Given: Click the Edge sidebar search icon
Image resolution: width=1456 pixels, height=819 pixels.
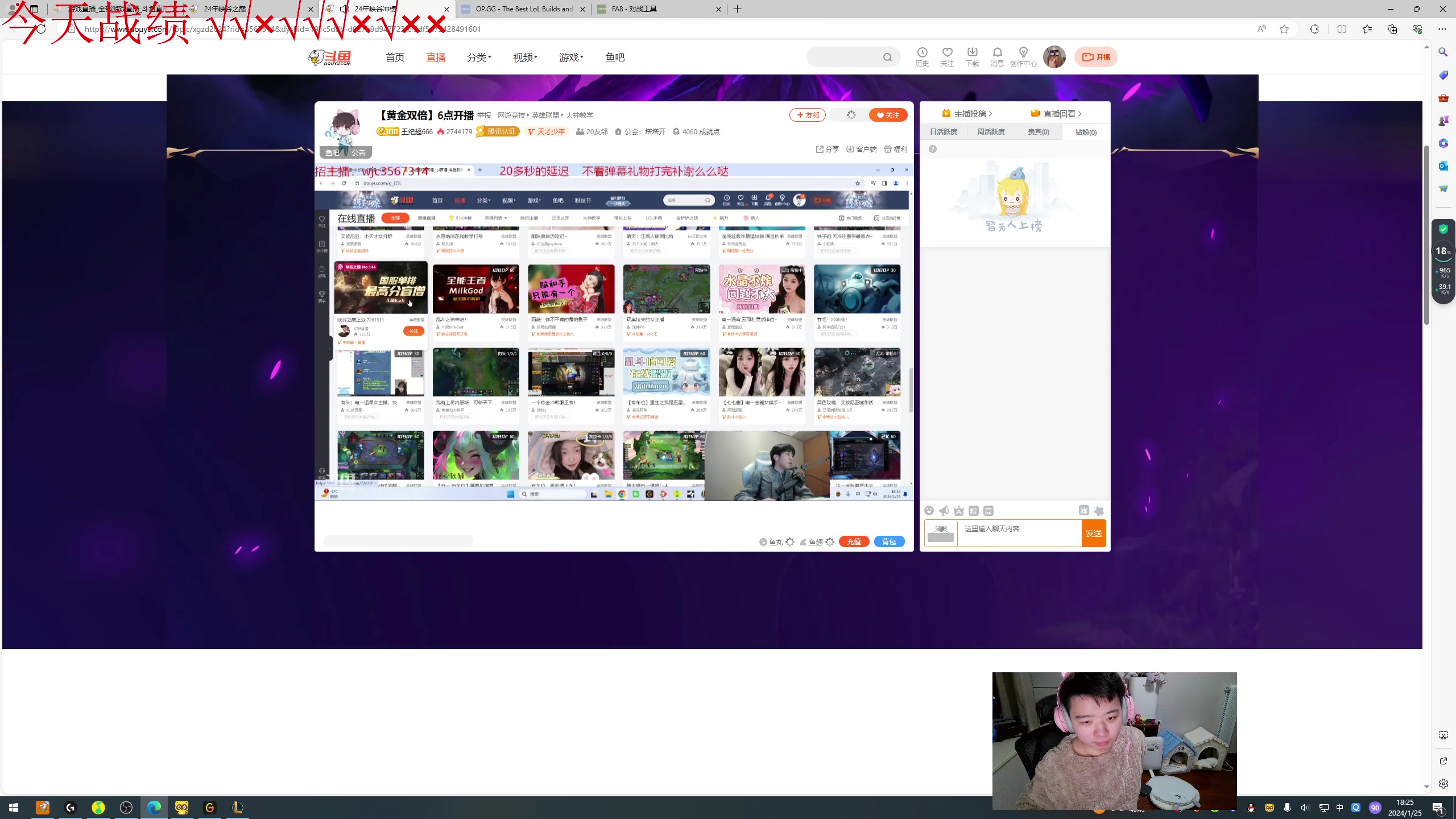Looking at the screenshot, I should (1443, 52).
